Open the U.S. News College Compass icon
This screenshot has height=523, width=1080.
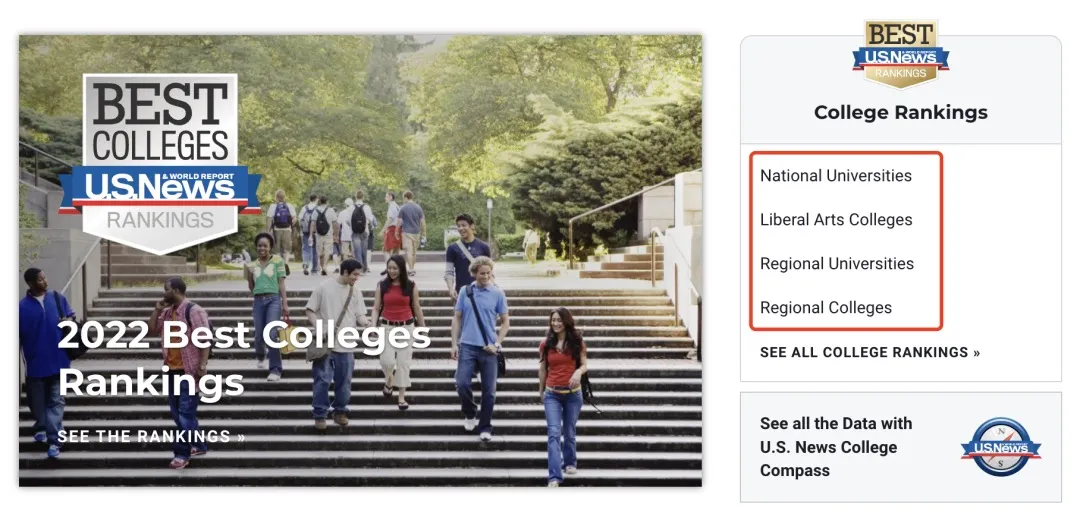tap(1000, 447)
